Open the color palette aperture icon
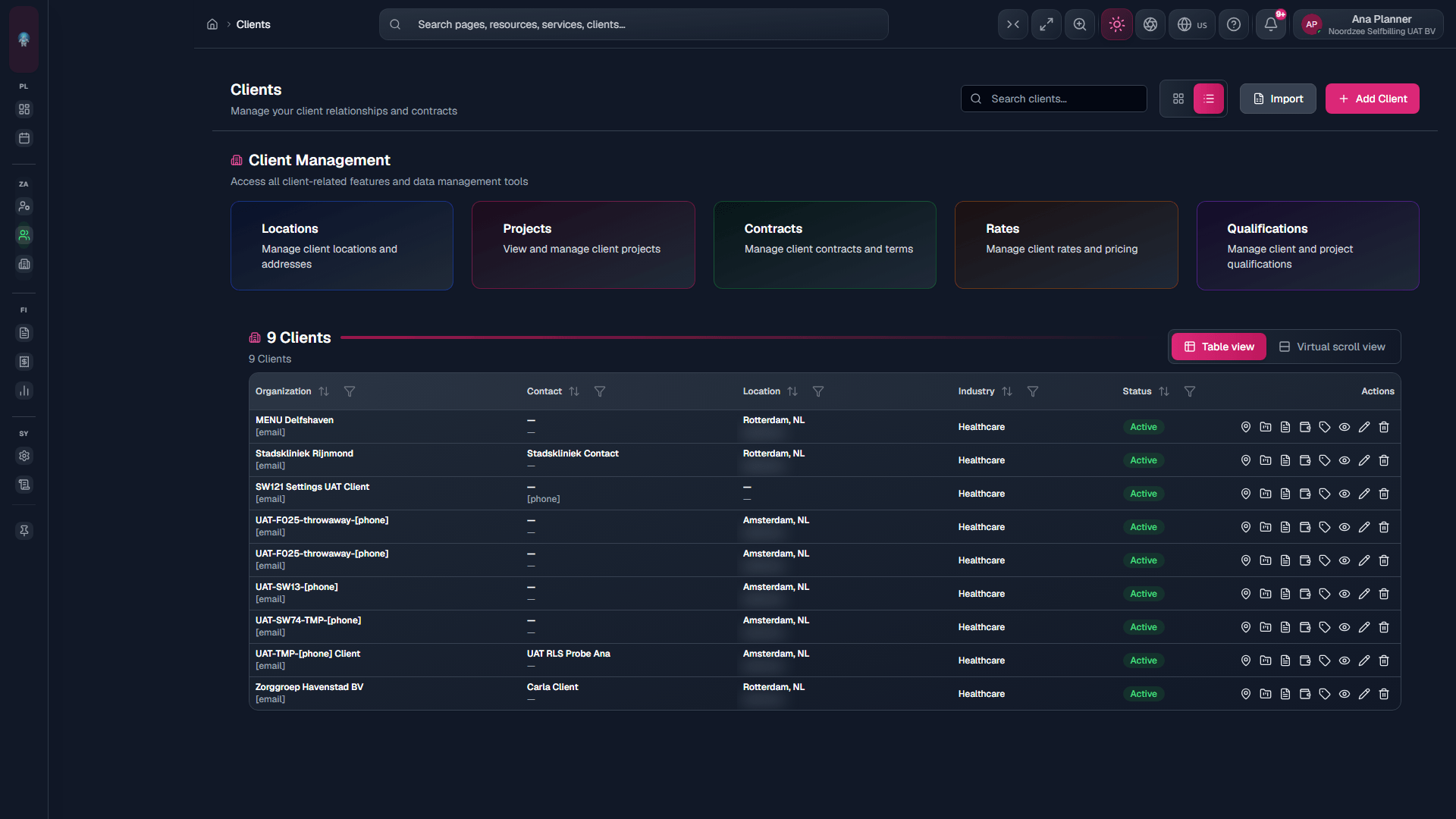Viewport: 1456px width, 819px height. tap(1150, 24)
